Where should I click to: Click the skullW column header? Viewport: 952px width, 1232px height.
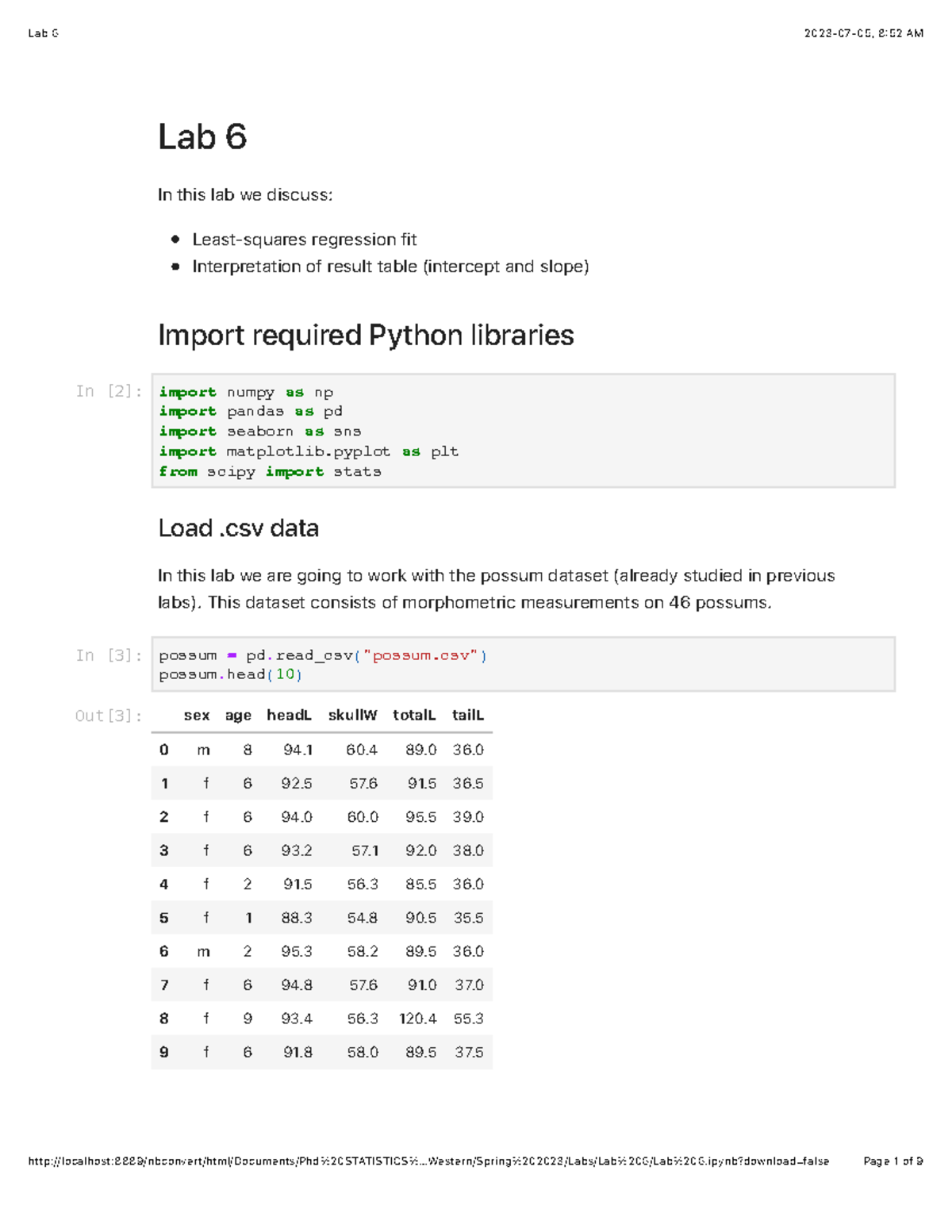tap(352, 716)
